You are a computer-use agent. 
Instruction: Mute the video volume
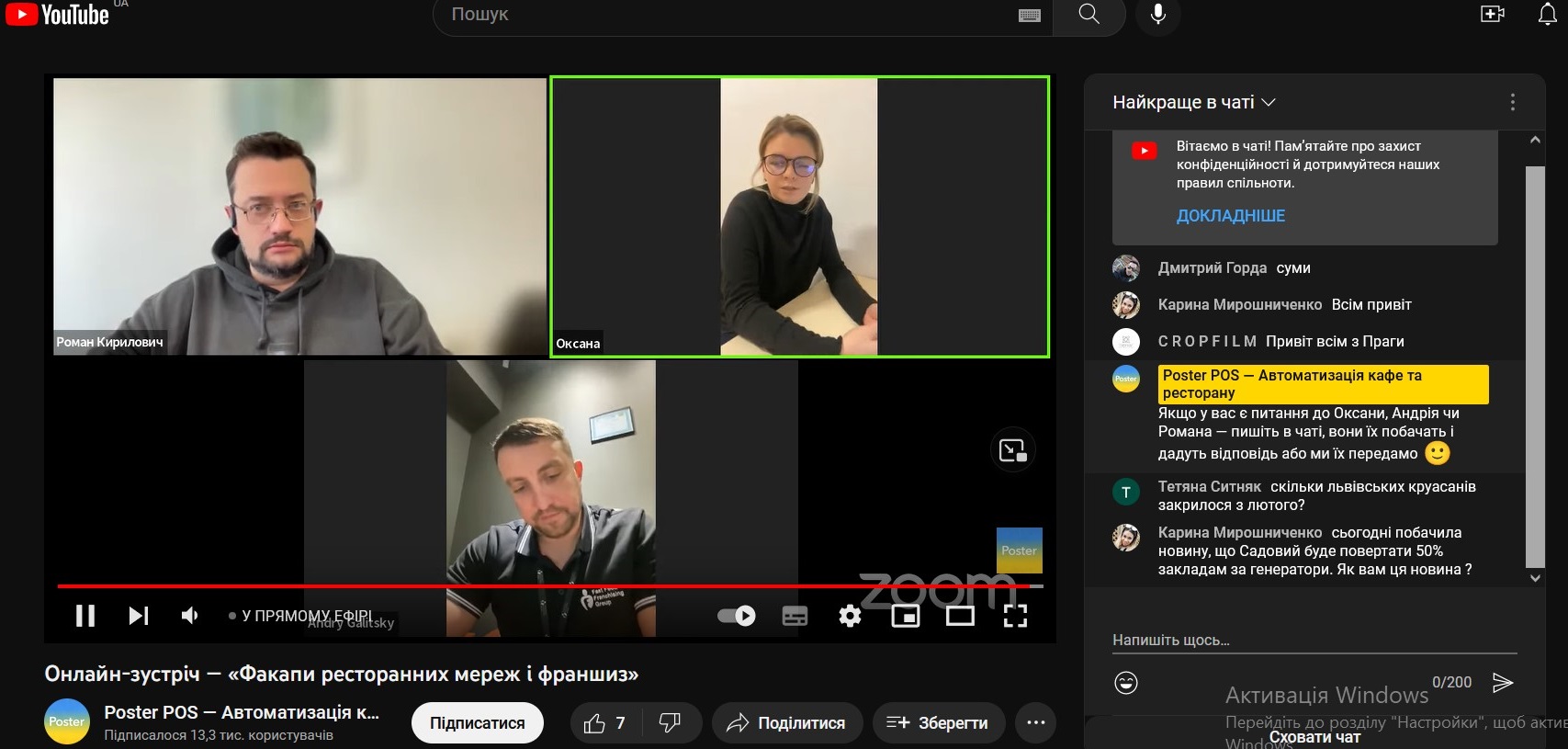pyautogui.click(x=190, y=616)
